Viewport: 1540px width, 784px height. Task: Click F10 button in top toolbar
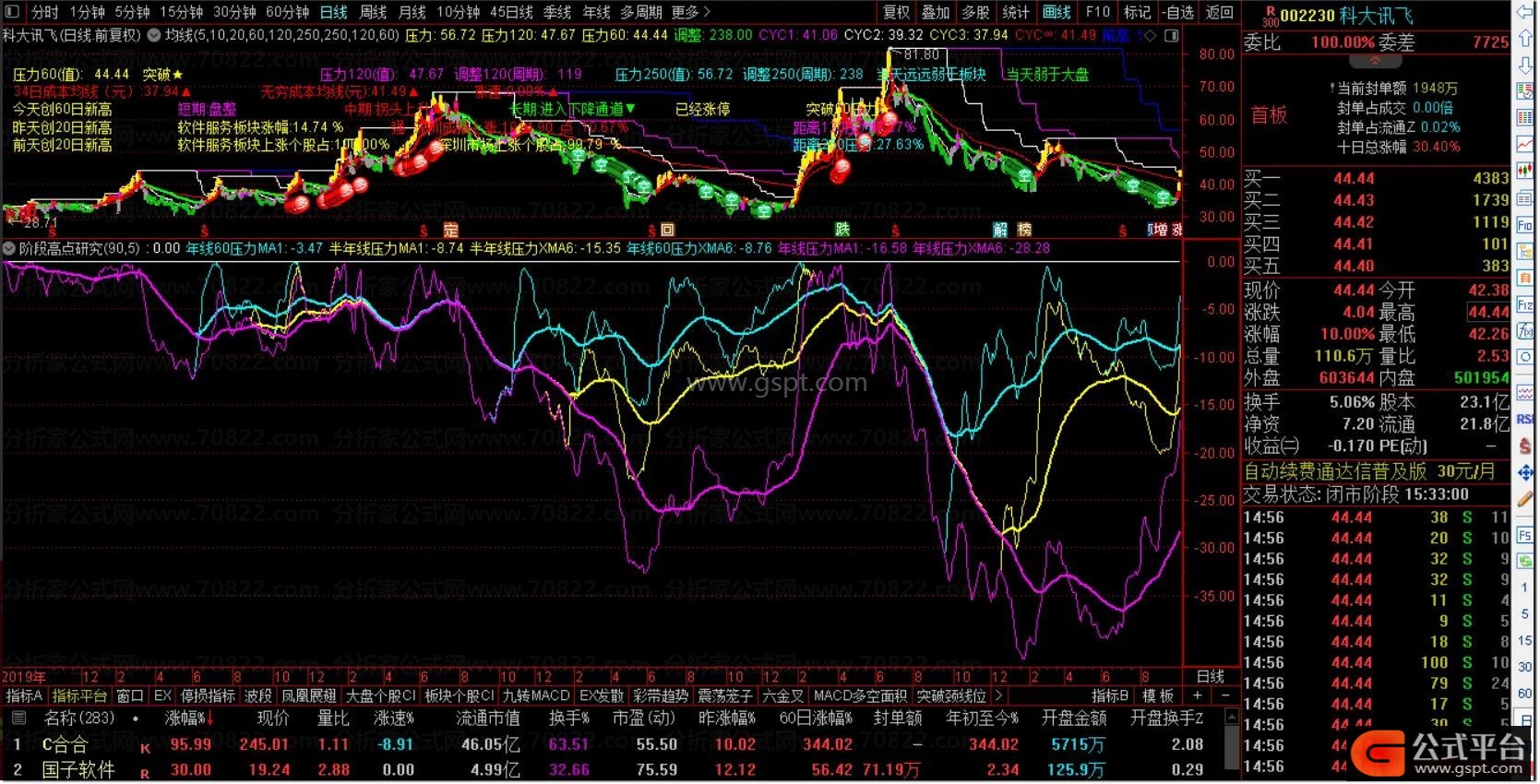[x=1097, y=12]
